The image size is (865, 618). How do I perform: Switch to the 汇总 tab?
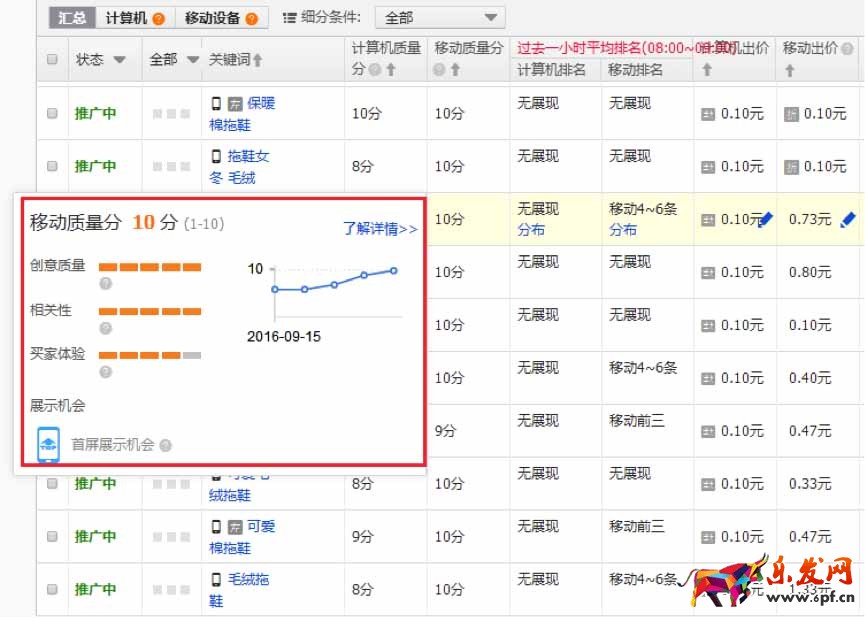click(x=70, y=16)
